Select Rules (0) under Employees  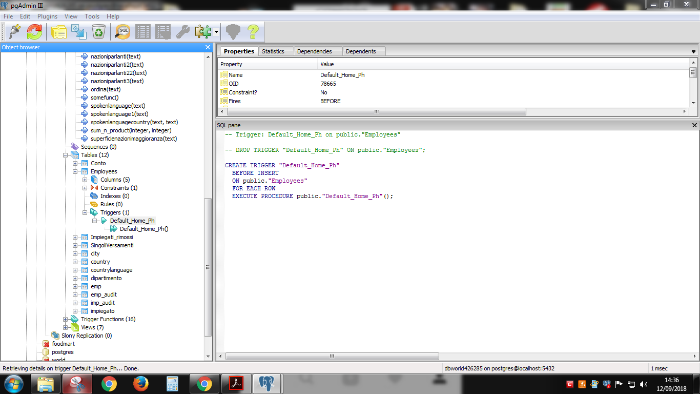click(112, 204)
